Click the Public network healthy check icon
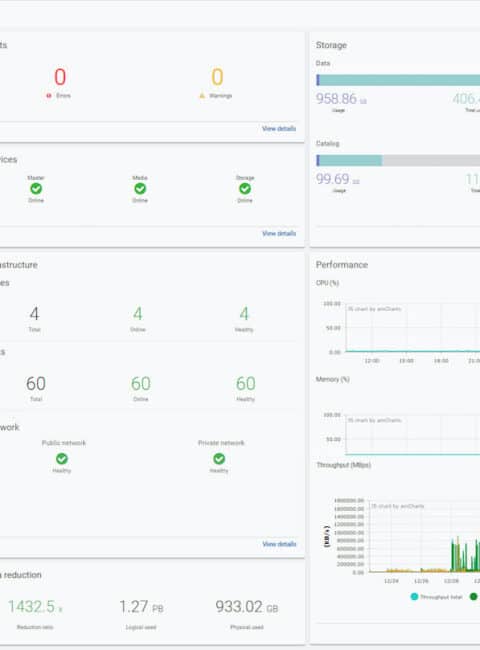 click(62, 459)
